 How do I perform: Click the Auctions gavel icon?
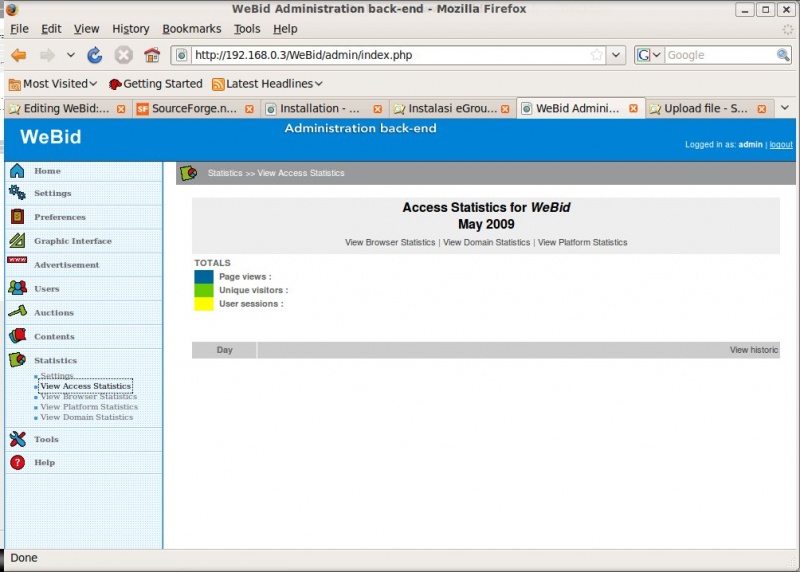(17, 312)
